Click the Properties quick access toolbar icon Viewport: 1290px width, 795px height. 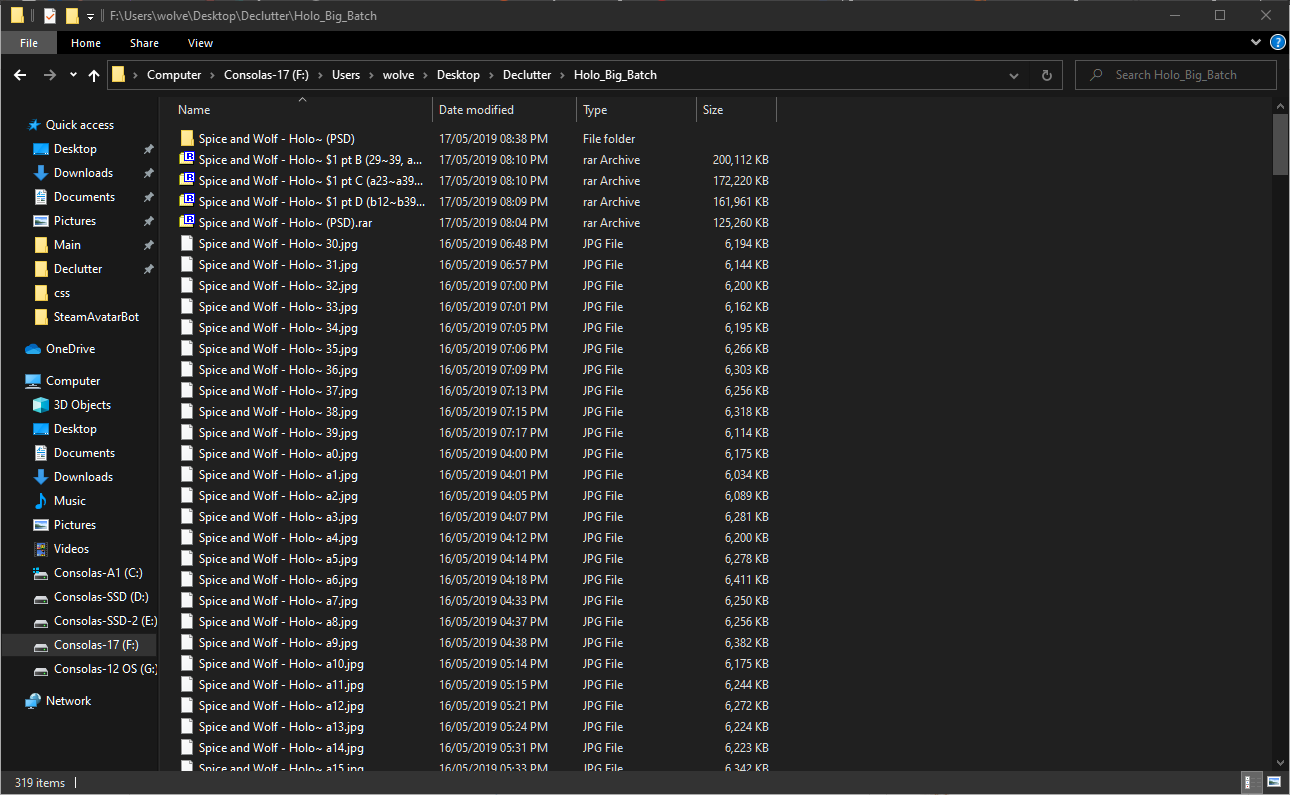tap(50, 16)
